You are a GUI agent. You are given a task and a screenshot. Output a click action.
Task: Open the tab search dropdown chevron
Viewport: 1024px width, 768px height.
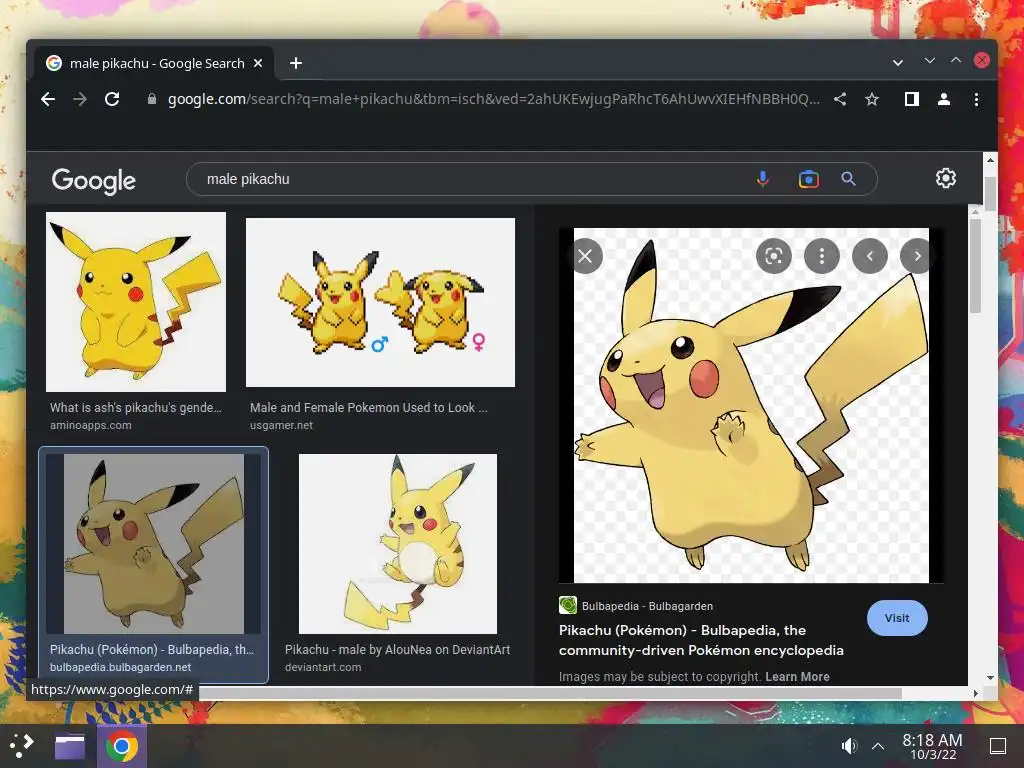tap(898, 63)
